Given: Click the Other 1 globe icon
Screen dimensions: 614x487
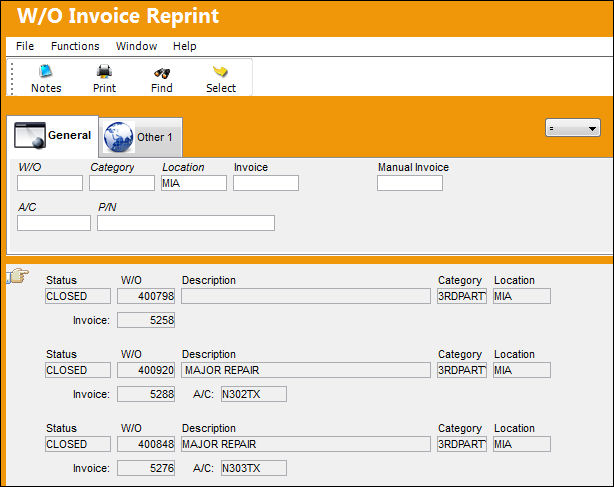Looking at the screenshot, I should [119, 137].
